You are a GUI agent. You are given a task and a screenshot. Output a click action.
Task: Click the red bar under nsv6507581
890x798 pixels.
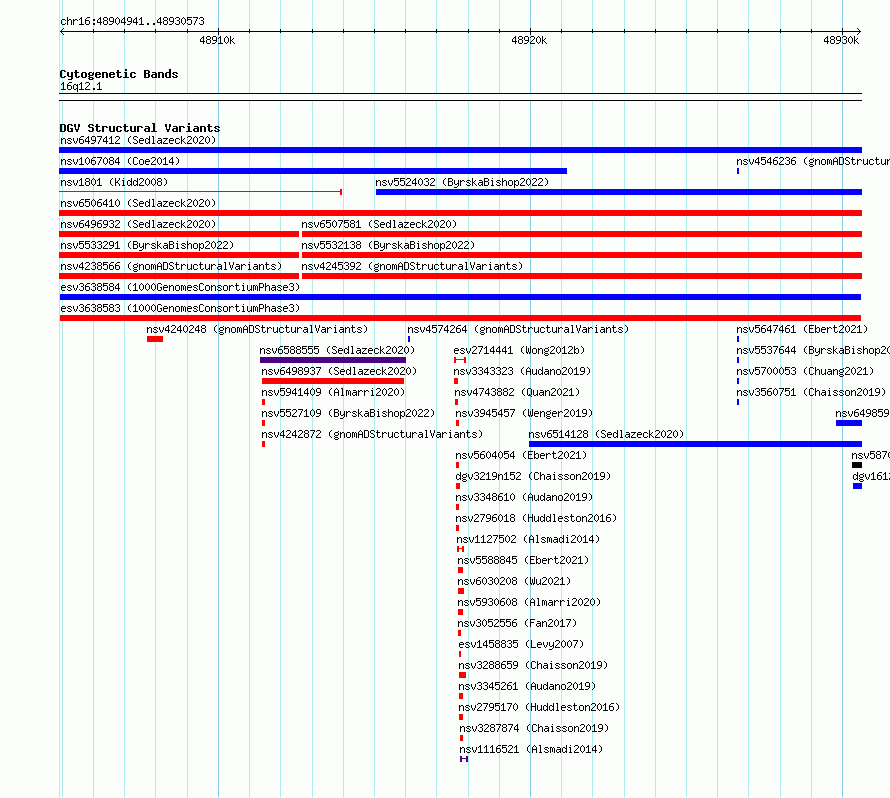click(x=582, y=234)
